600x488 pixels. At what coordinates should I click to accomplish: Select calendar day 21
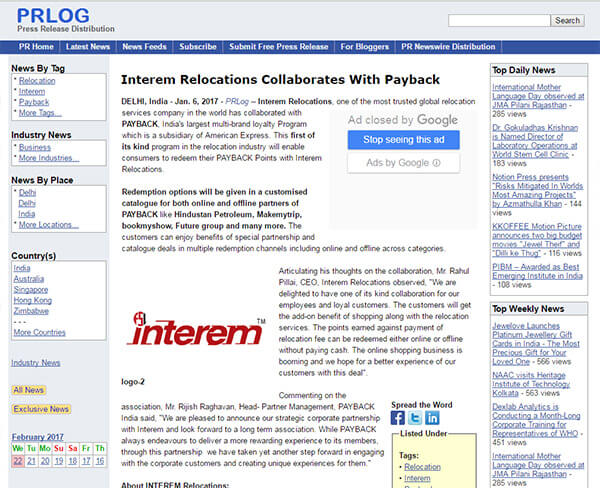click(31, 461)
